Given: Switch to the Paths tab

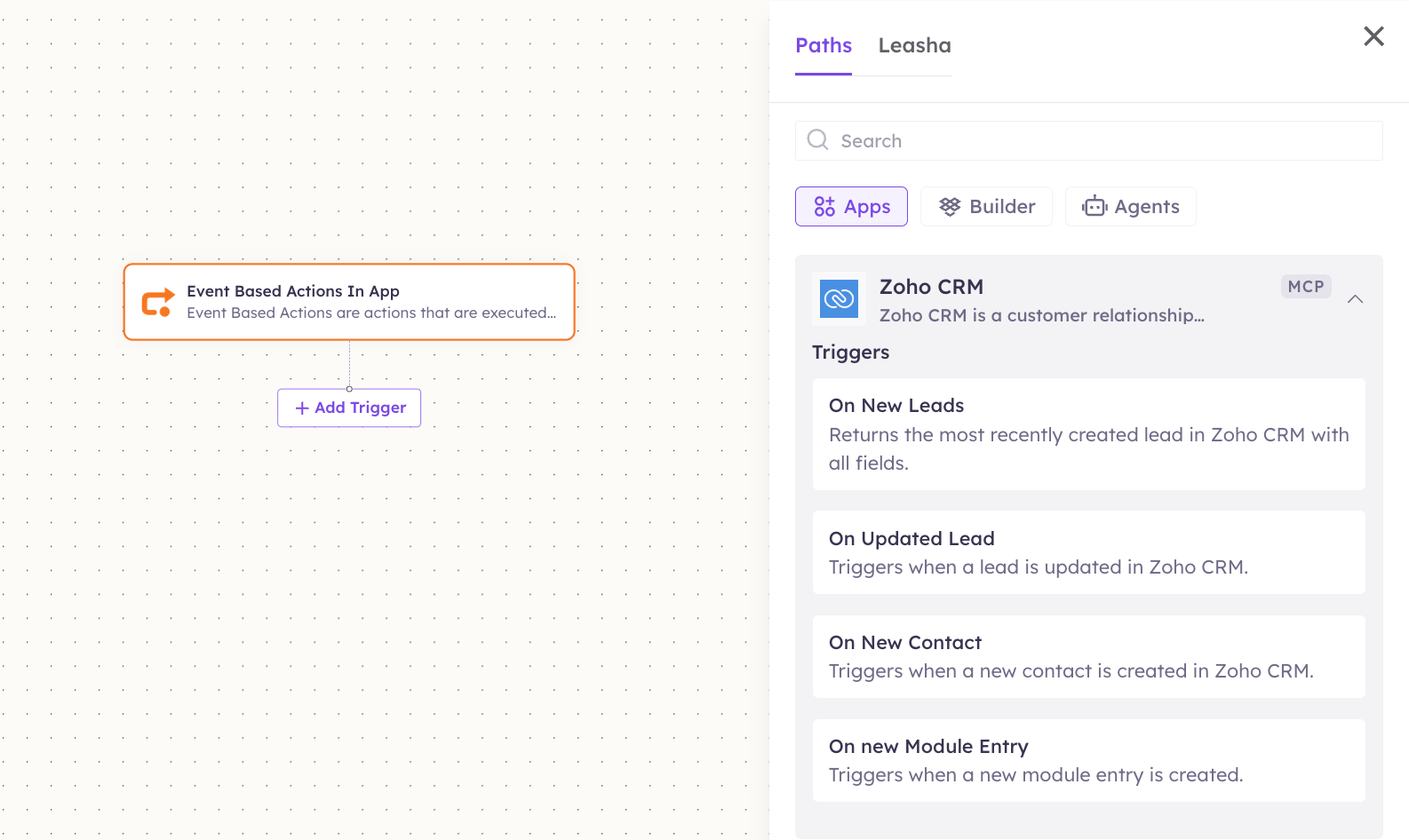Looking at the screenshot, I should [x=824, y=45].
